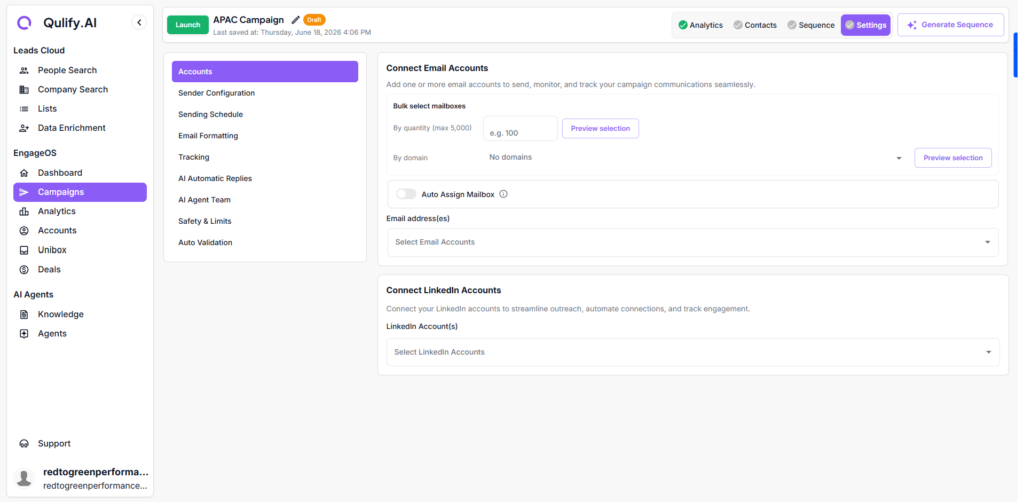Open Auto Validation settings

[264, 242]
